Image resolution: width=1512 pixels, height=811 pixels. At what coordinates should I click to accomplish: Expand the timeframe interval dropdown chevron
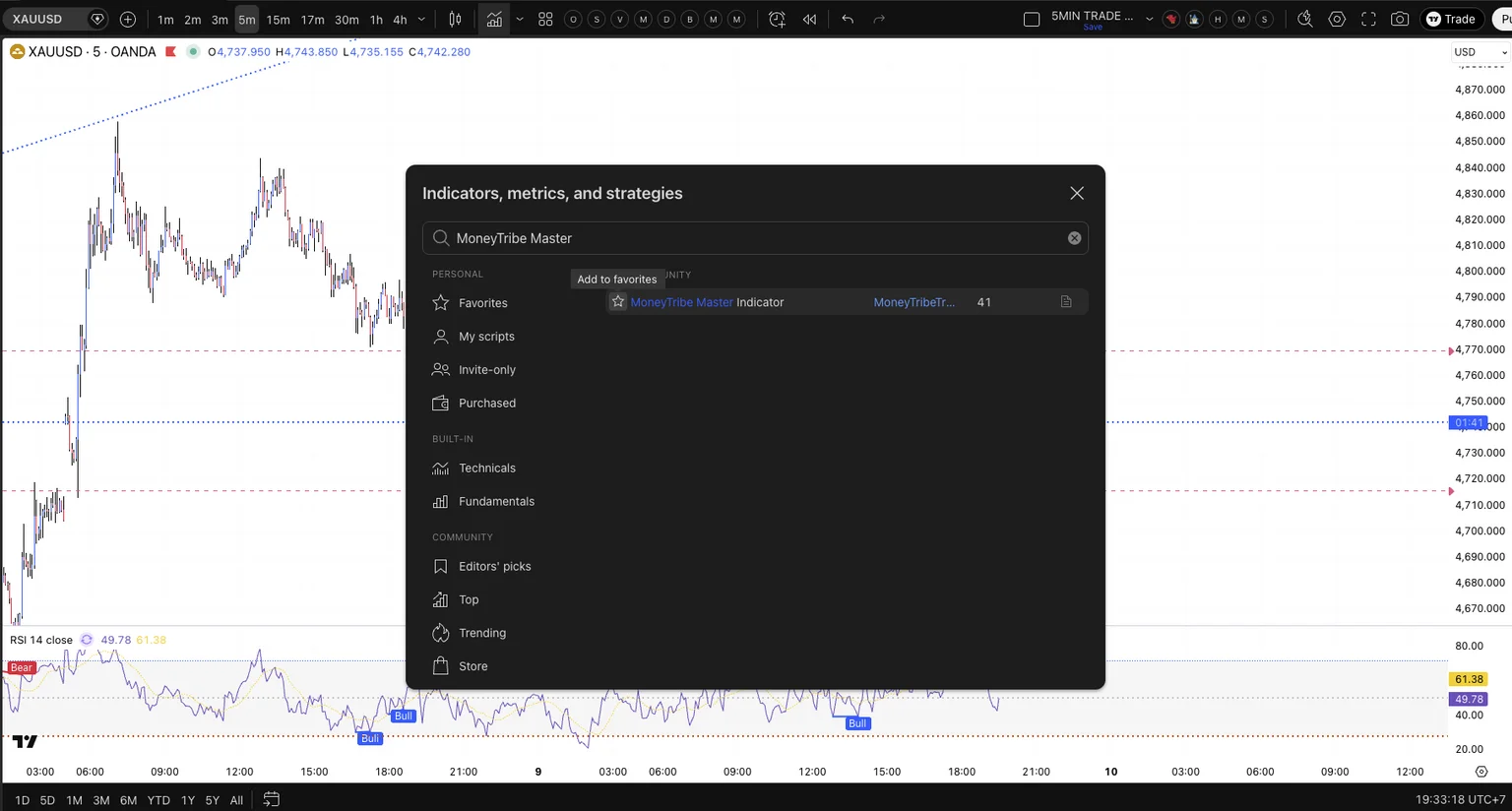[x=421, y=19]
